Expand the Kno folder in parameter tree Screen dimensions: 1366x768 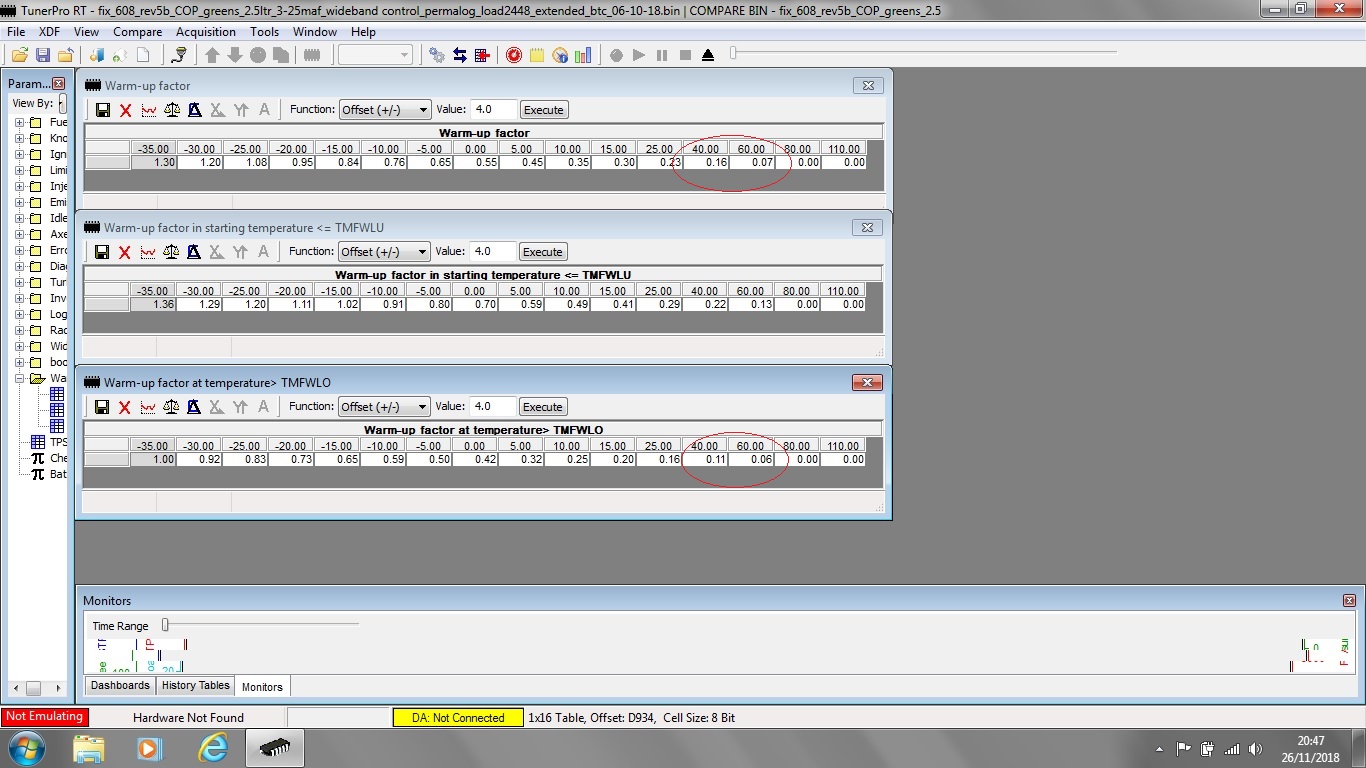(19, 138)
